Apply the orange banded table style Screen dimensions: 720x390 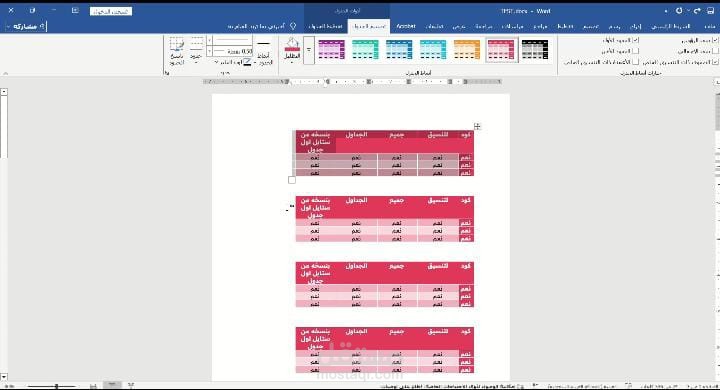[467, 50]
